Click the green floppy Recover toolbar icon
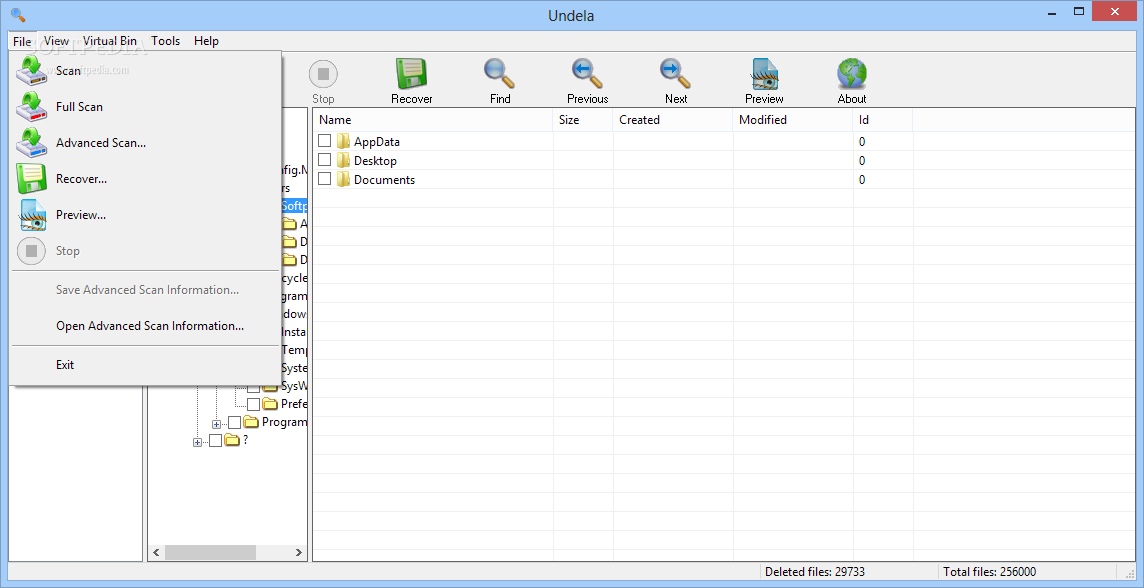 click(x=411, y=74)
